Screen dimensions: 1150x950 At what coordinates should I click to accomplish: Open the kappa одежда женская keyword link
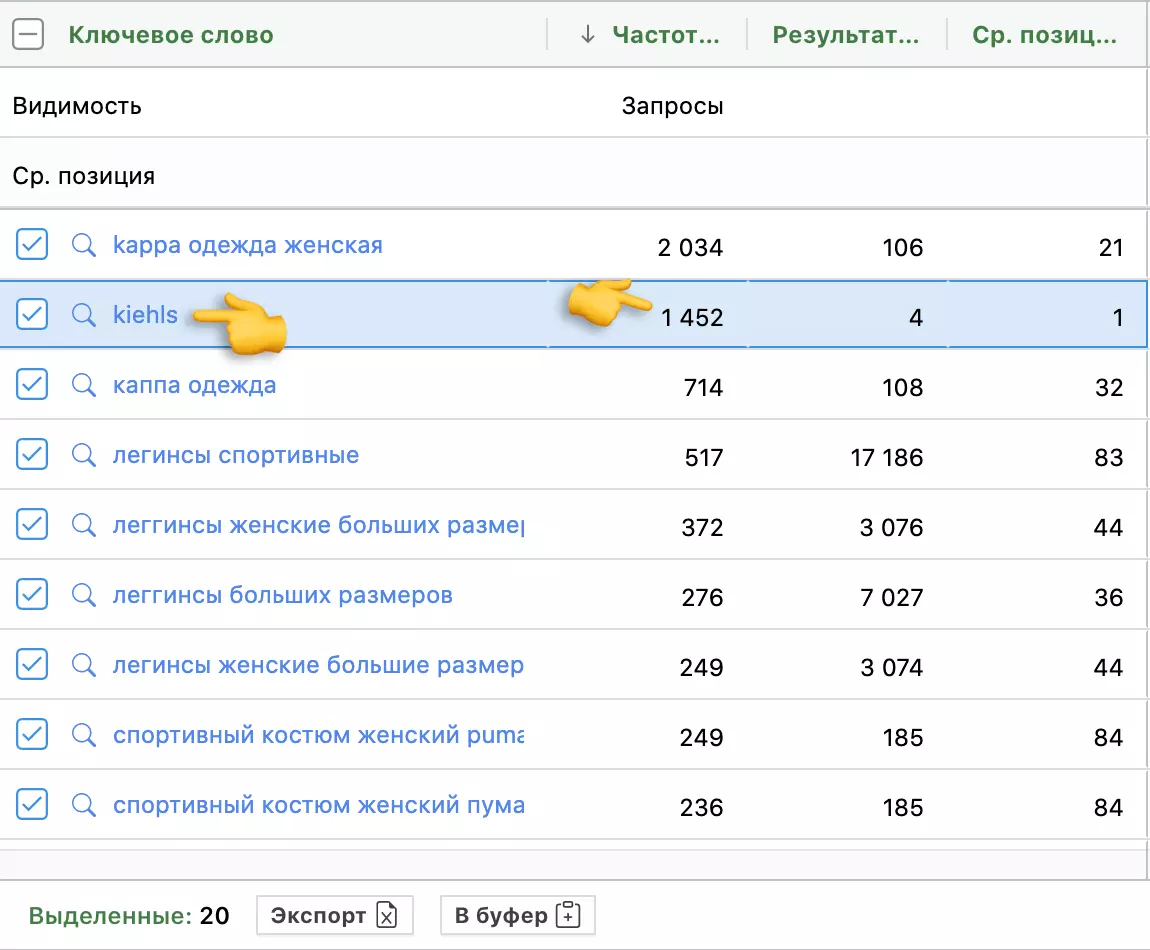(x=248, y=245)
